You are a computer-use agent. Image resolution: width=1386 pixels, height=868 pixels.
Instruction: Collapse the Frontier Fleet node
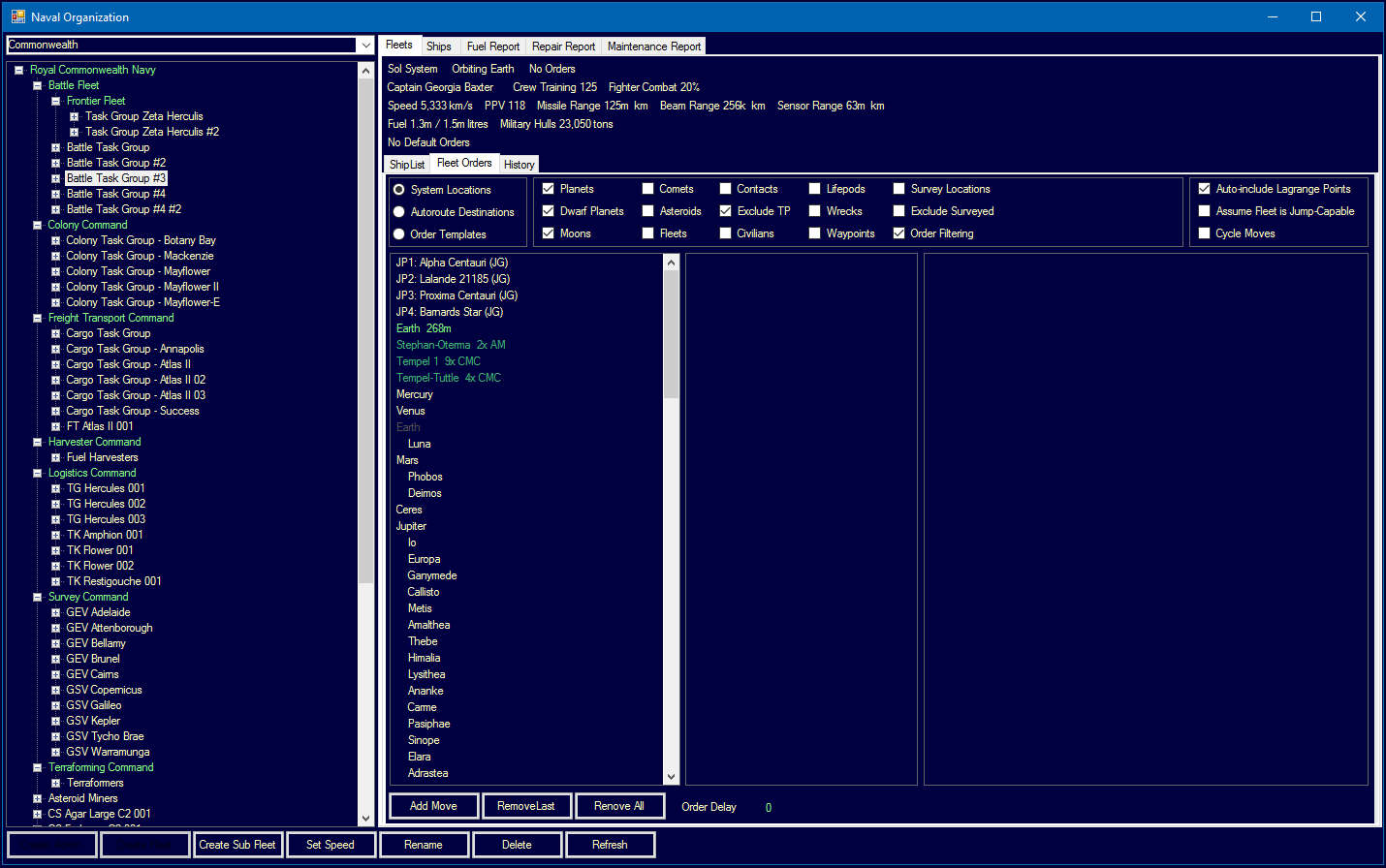55,101
